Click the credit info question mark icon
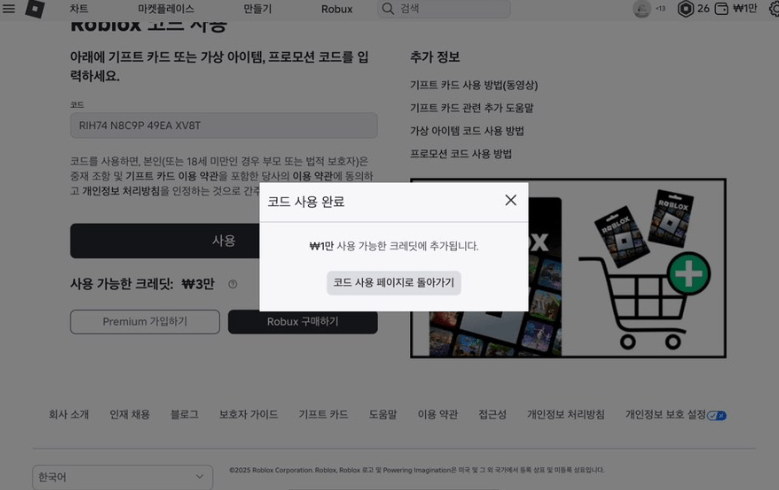 (233, 284)
